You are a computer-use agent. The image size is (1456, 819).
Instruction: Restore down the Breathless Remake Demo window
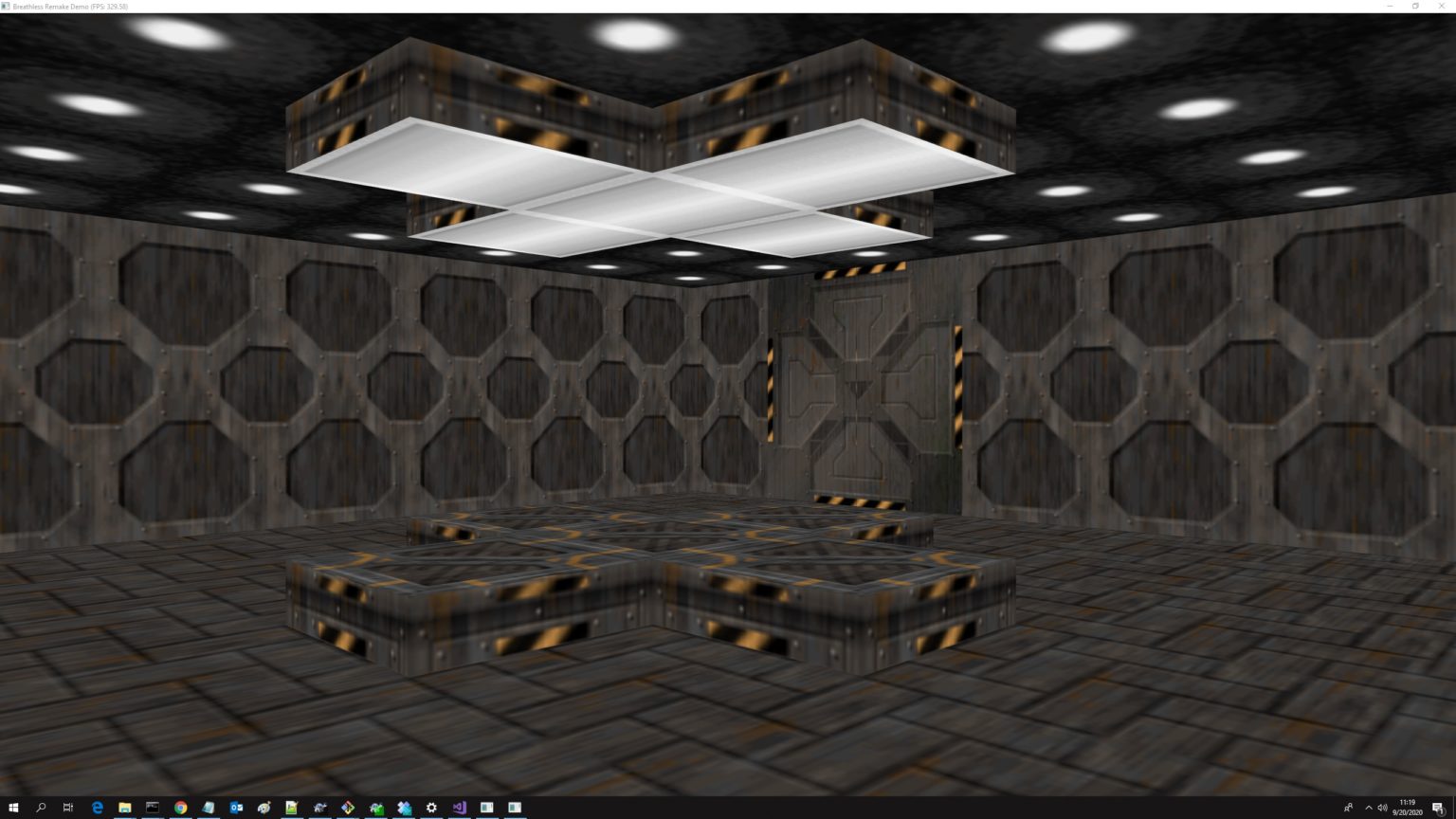coord(1415,6)
